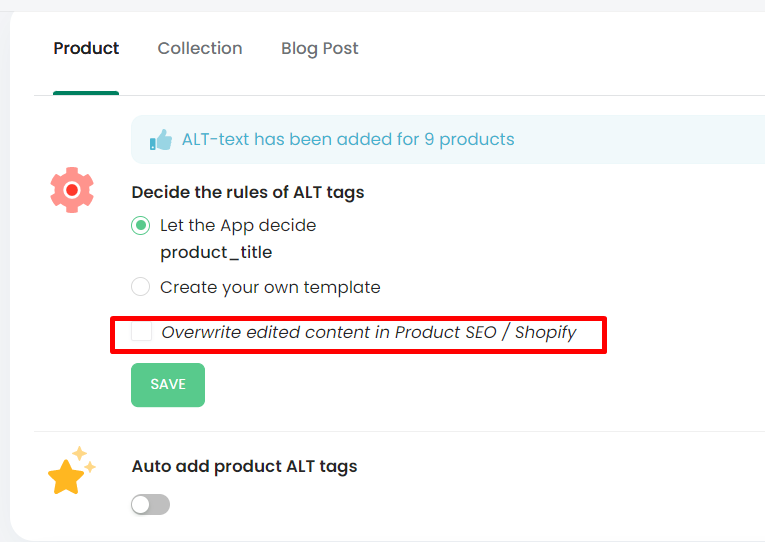Switch to the Product tab
Image resolution: width=765 pixels, height=542 pixels.
pyautogui.click(x=86, y=48)
